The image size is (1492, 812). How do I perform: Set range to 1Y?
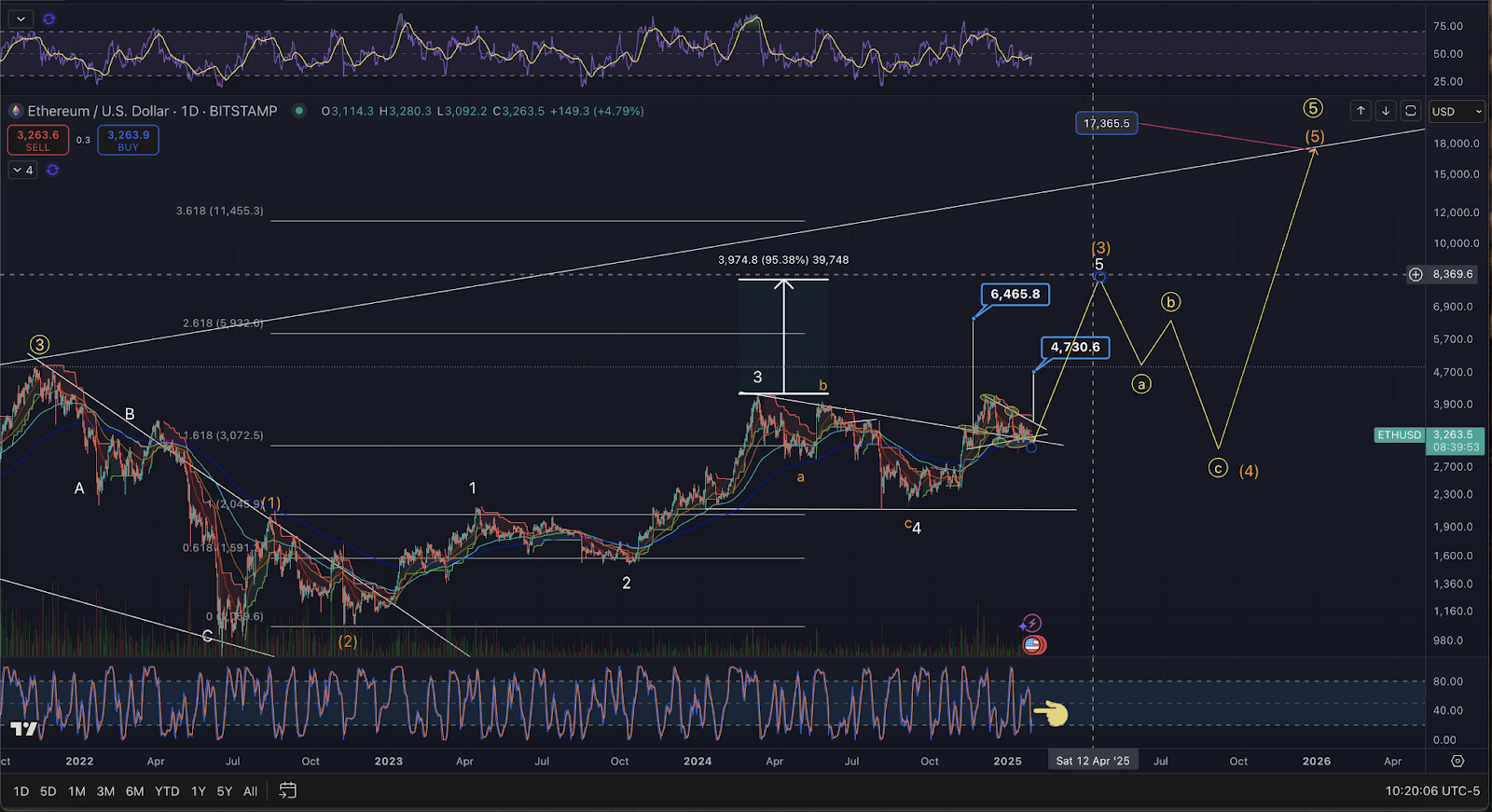[199, 791]
